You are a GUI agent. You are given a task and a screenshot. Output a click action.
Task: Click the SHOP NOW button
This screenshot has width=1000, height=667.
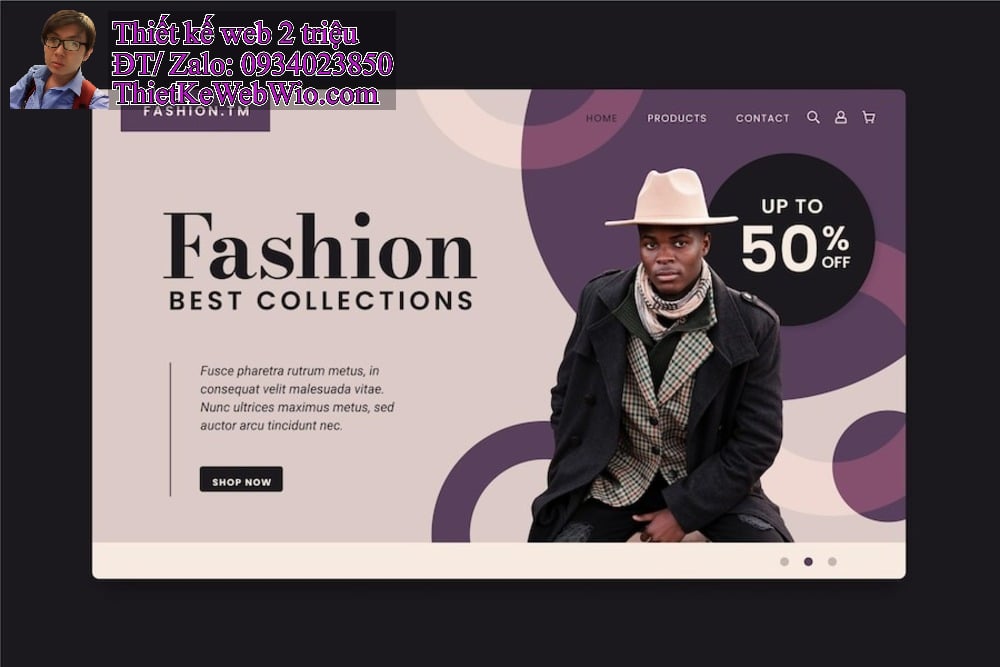[x=241, y=480]
